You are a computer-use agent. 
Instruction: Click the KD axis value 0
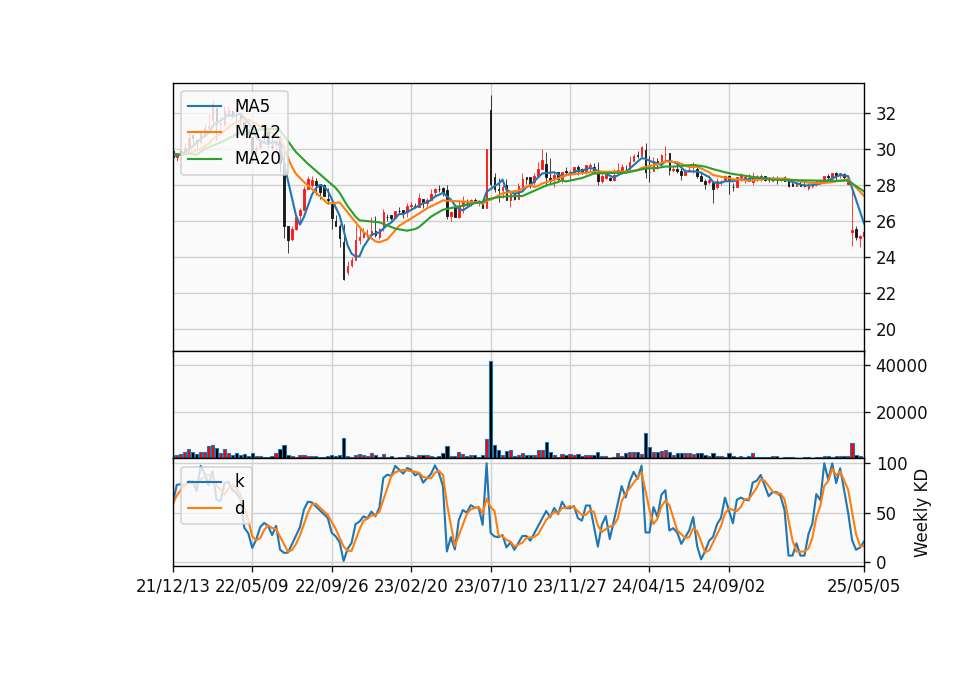[x=881, y=563]
